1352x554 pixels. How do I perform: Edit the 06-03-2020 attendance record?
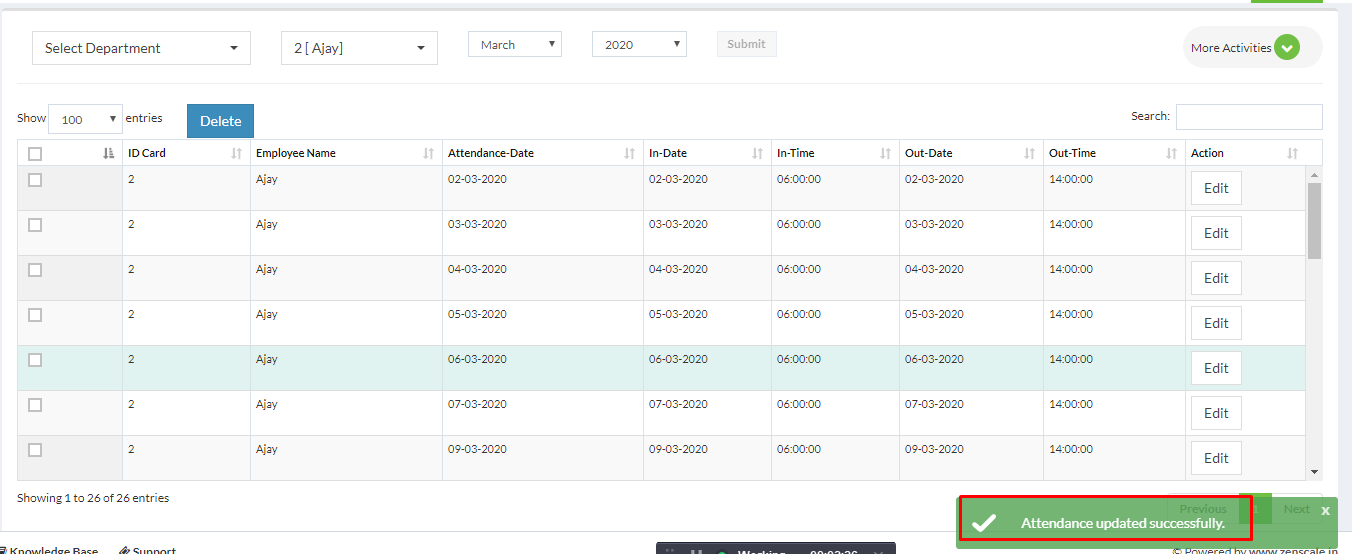click(1216, 368)
